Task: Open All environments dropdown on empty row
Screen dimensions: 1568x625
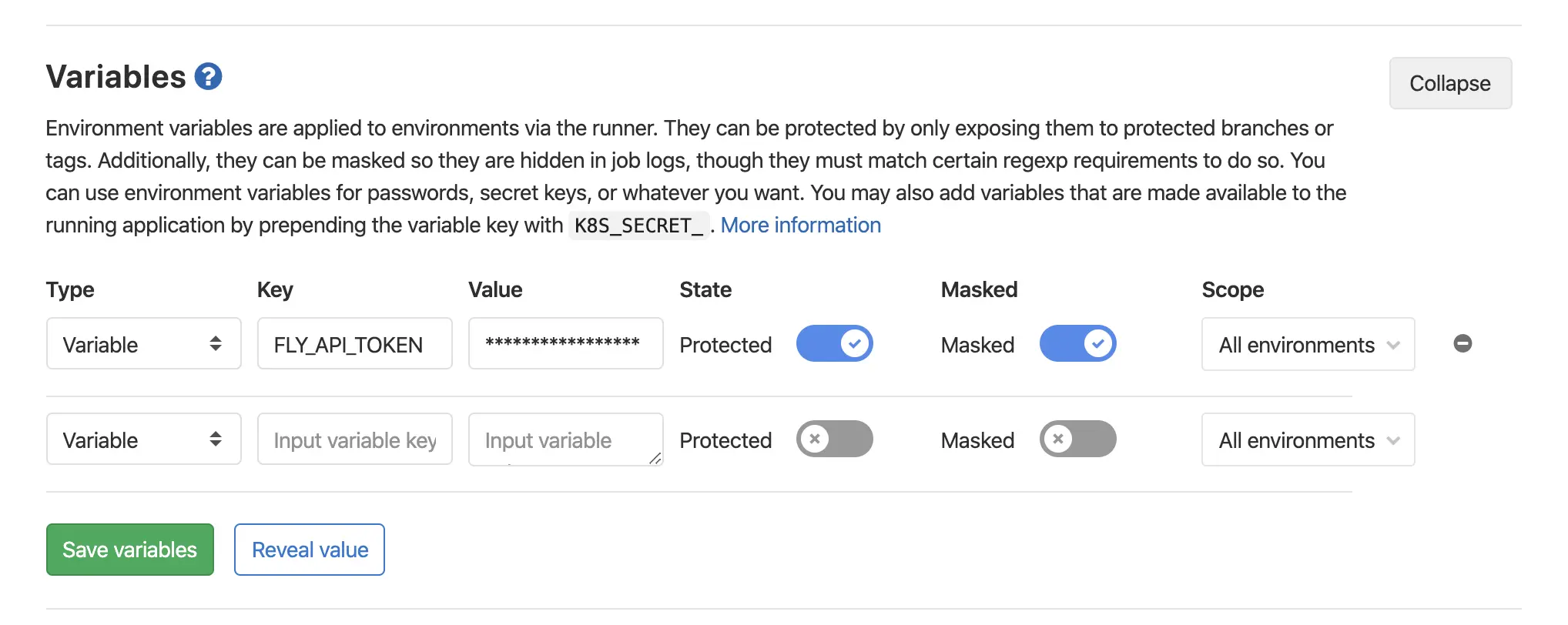Action: 1308,440
